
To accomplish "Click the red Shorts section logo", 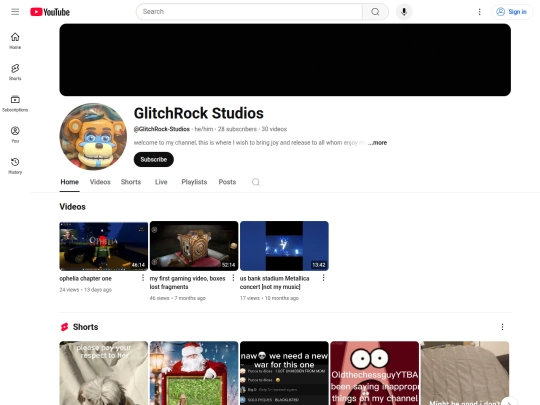I will click(64, 327).
